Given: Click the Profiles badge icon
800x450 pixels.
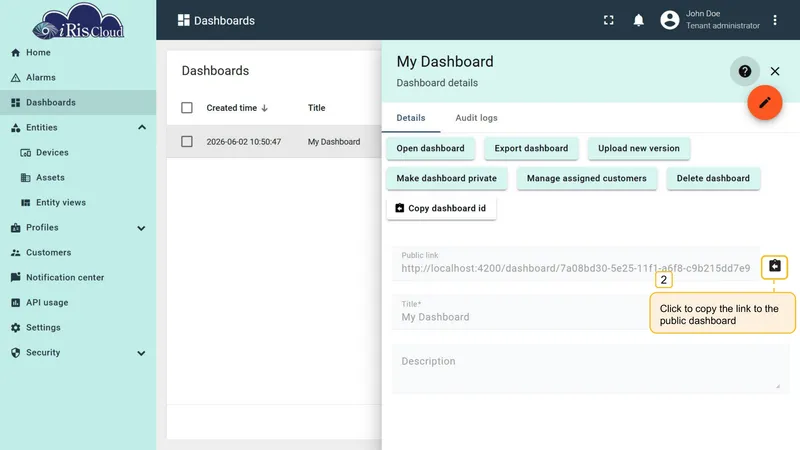Looking at the screenshot, I should 16,228.
